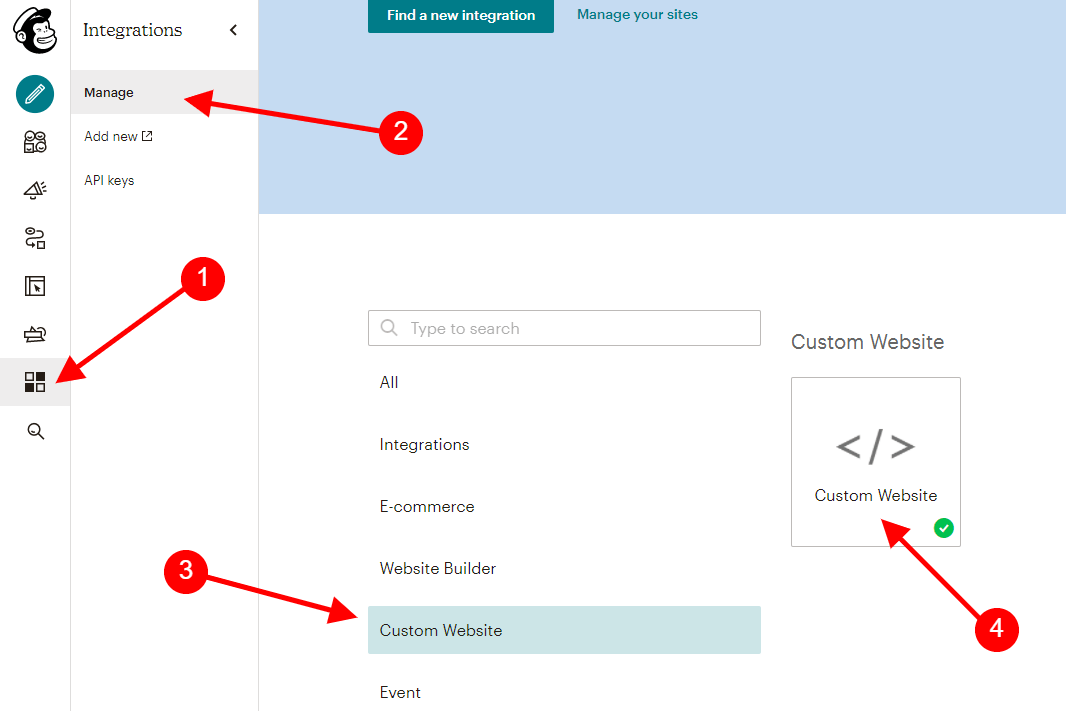
Task: Open Manage your sites link
Action: pos(637,14)
